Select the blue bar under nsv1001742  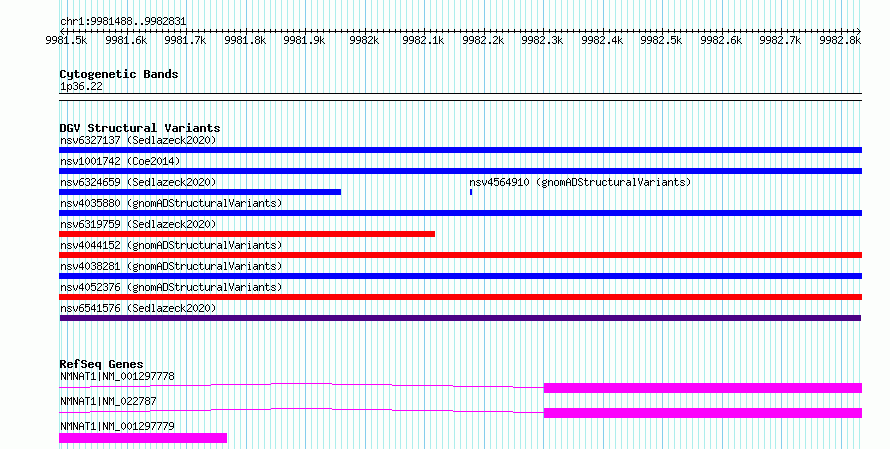[460, 171]
